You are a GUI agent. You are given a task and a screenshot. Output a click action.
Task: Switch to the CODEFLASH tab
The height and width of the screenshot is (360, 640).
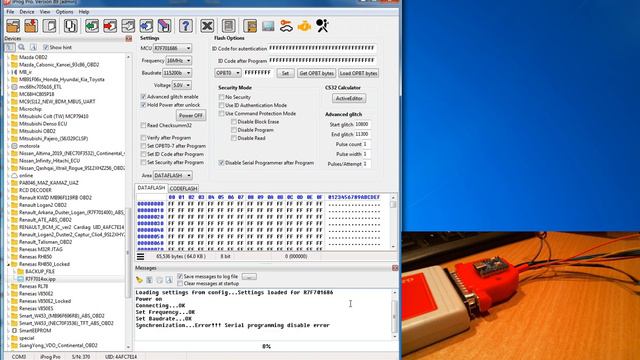[x=183, y=189]
